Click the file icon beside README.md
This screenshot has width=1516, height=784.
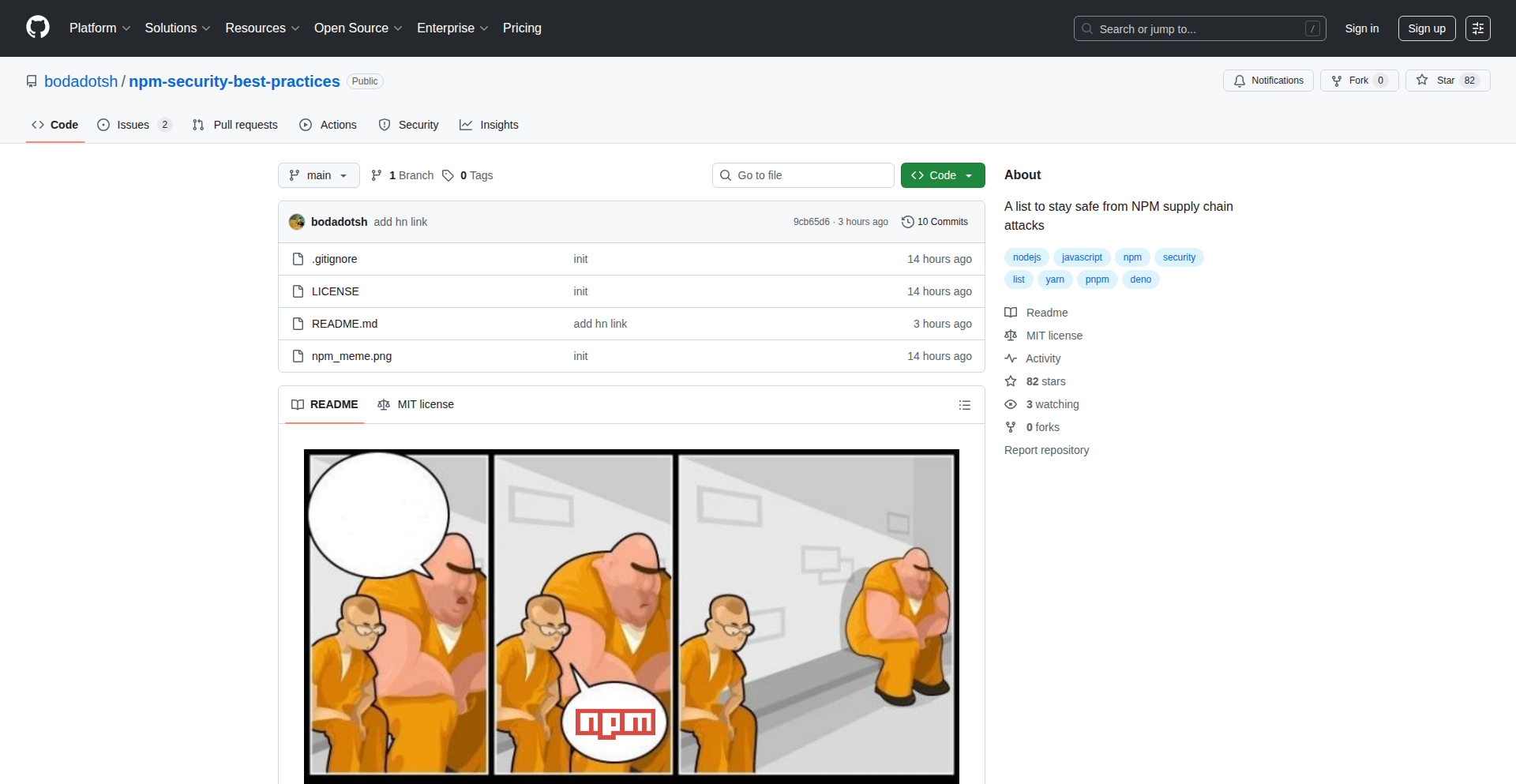[x=298, y=324]
